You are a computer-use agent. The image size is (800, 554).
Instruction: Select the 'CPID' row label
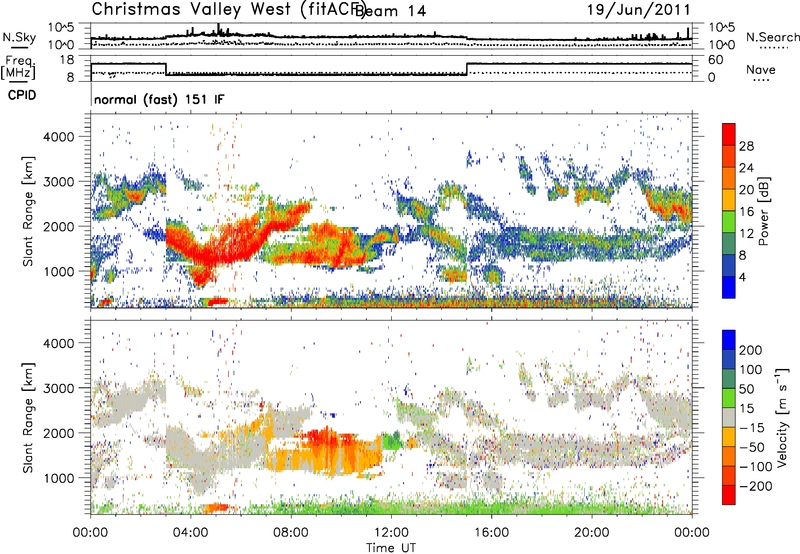tap(22, 95)
